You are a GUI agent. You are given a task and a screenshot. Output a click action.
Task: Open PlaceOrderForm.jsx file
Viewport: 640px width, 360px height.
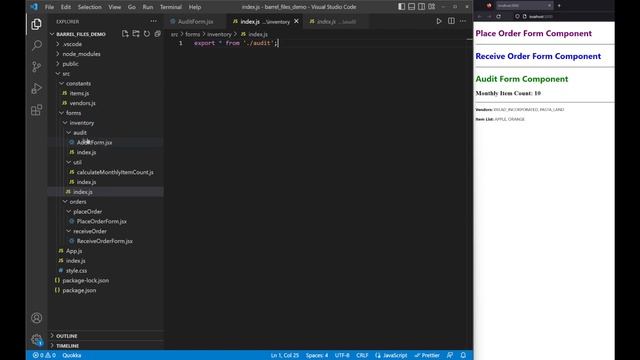coord(102,221)
